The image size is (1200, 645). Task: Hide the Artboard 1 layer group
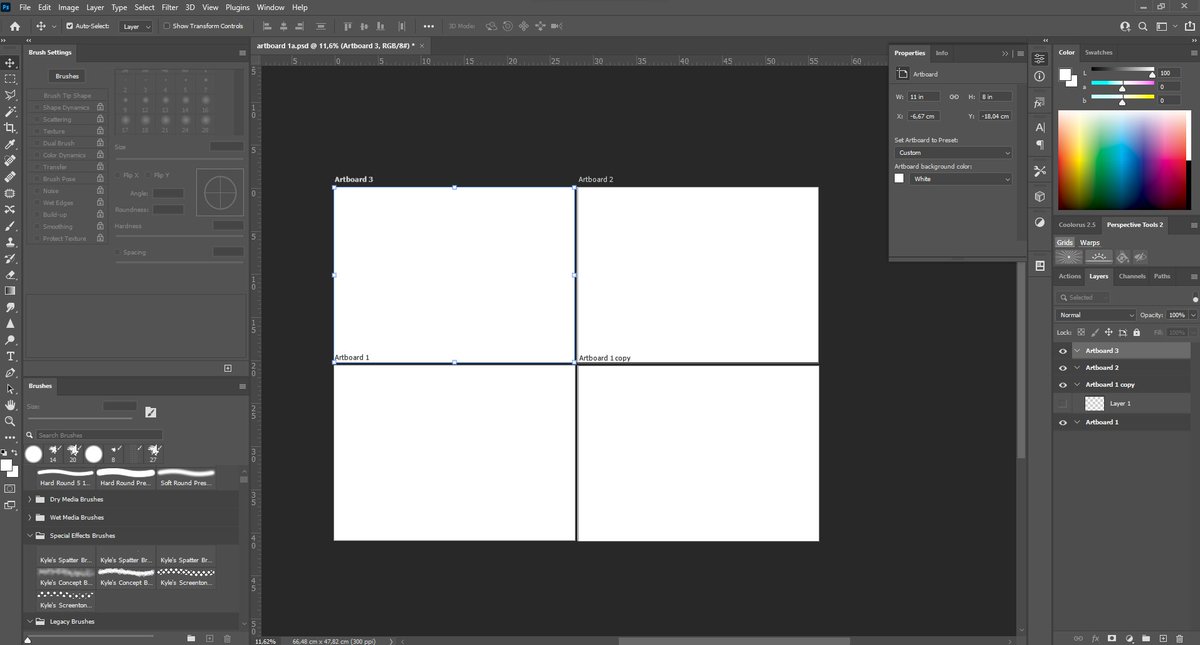1063,423
